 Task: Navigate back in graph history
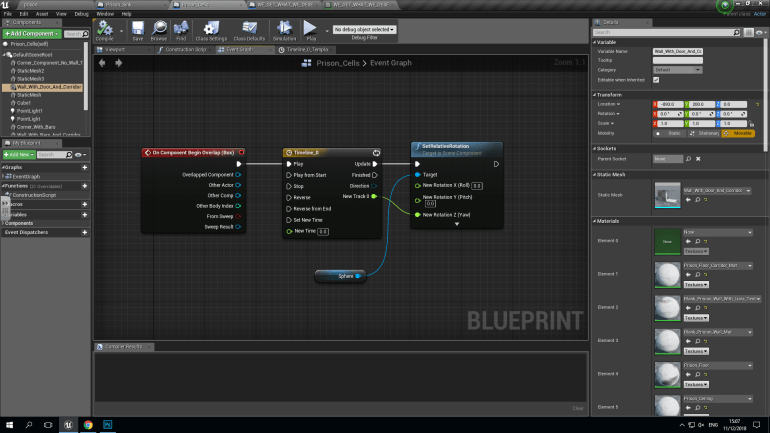click(102, 63)
